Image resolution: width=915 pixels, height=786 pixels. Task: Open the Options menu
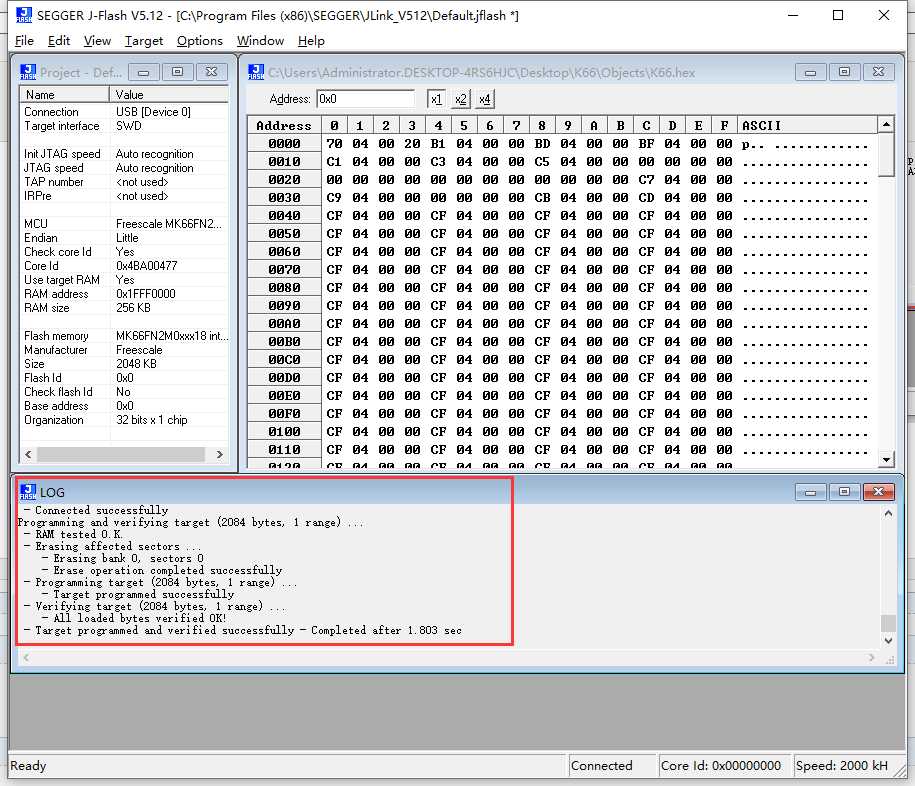[x=200, y=41]
